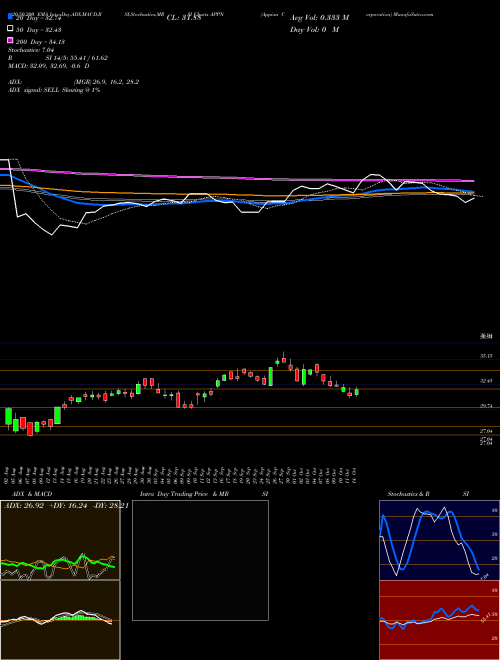
Task: Select the '50 Day = 32.48' legend text
Action: 38,29
